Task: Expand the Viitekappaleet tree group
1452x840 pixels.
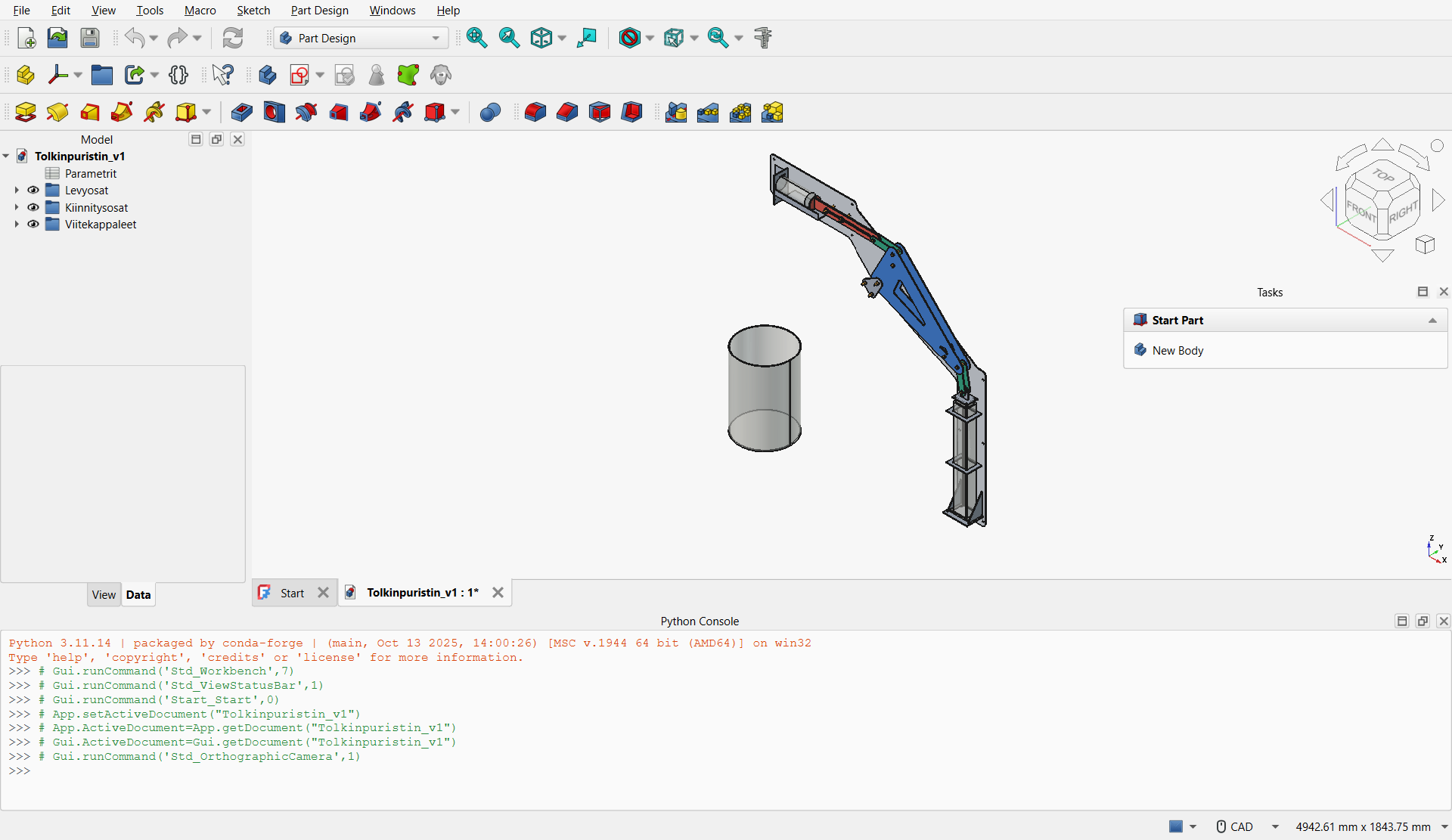Action: click(17, 225)
